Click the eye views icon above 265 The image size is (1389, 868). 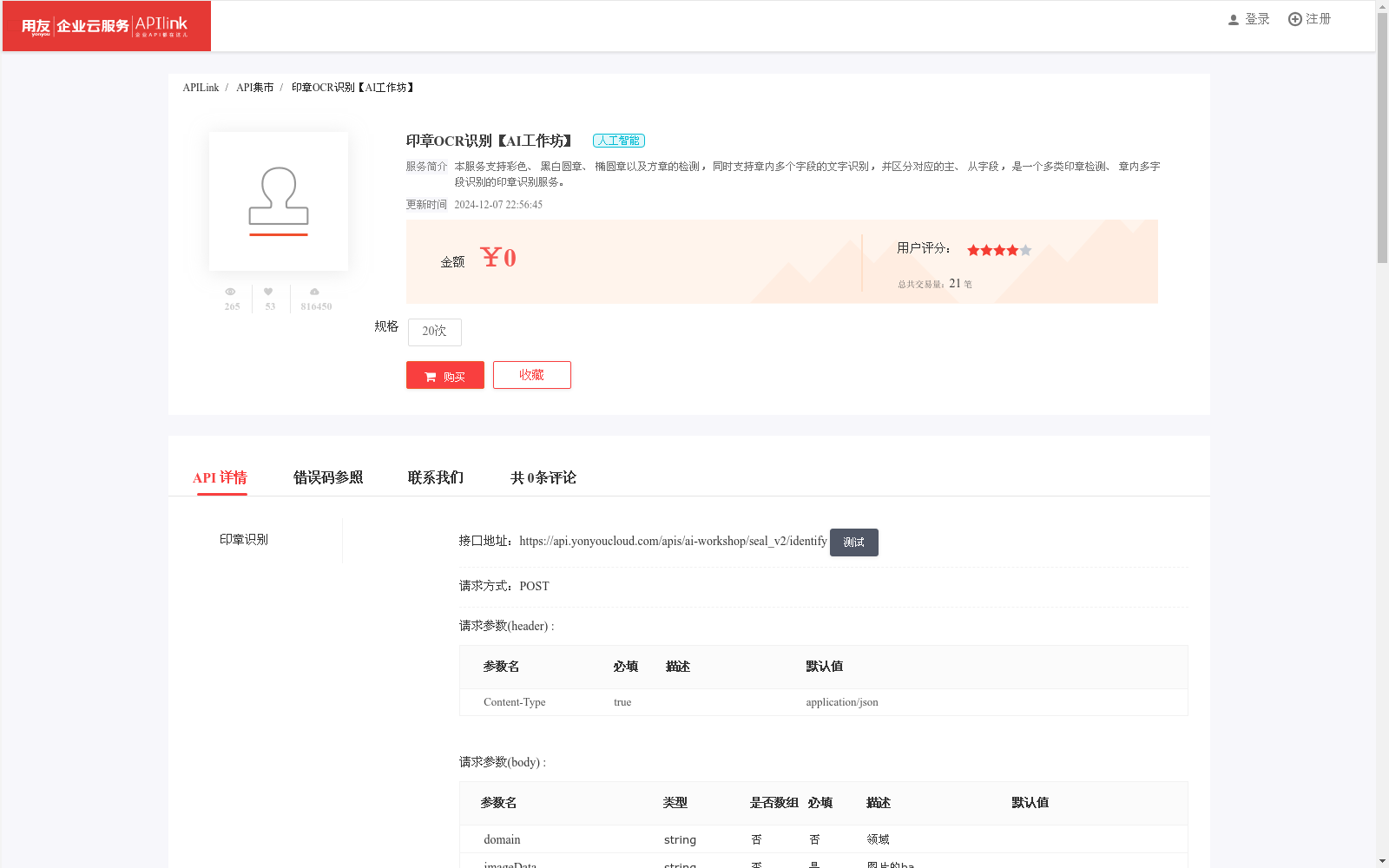[x=230, y=292]
